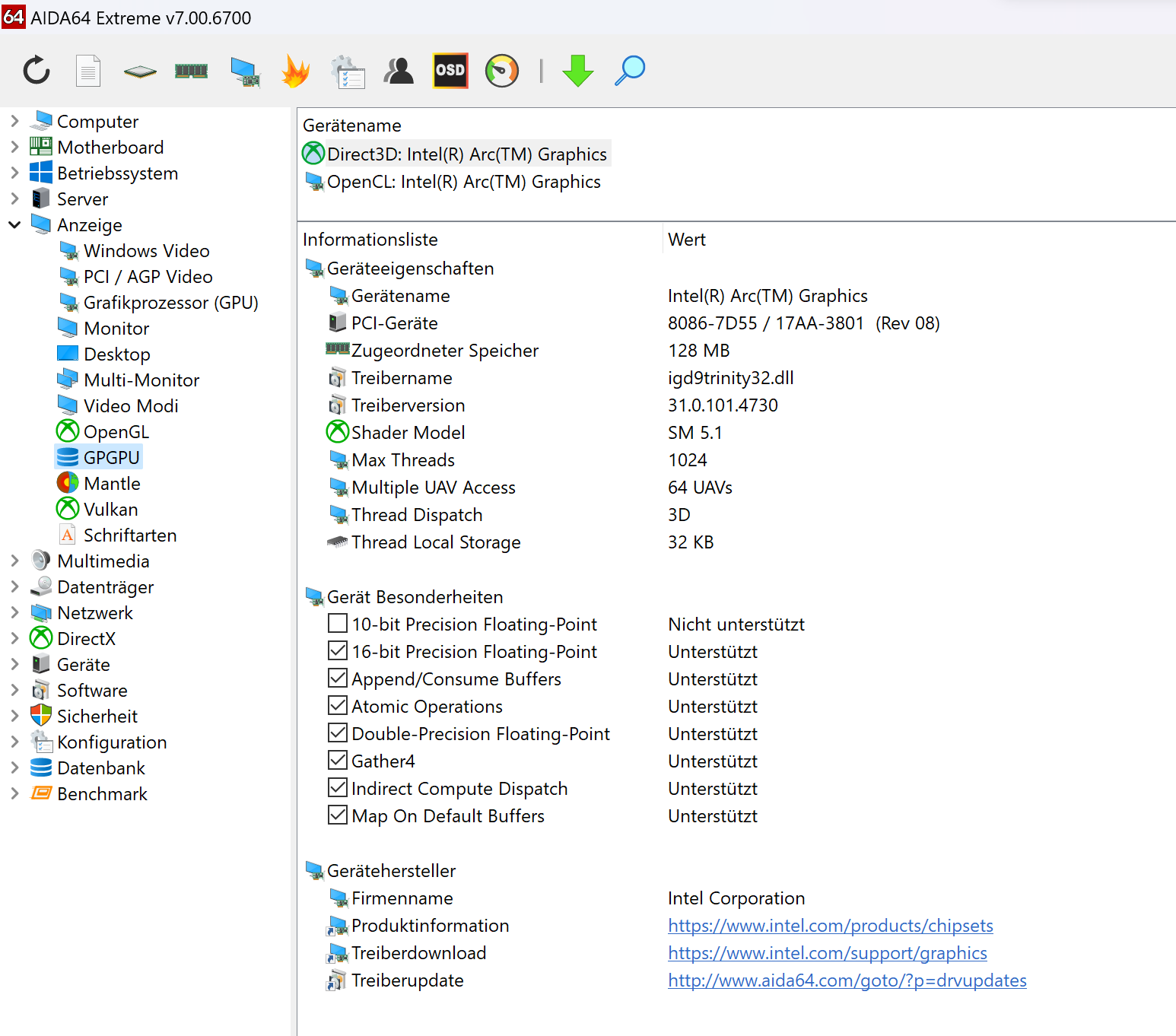Expand the Netzwerk tree node

(14, 612)
